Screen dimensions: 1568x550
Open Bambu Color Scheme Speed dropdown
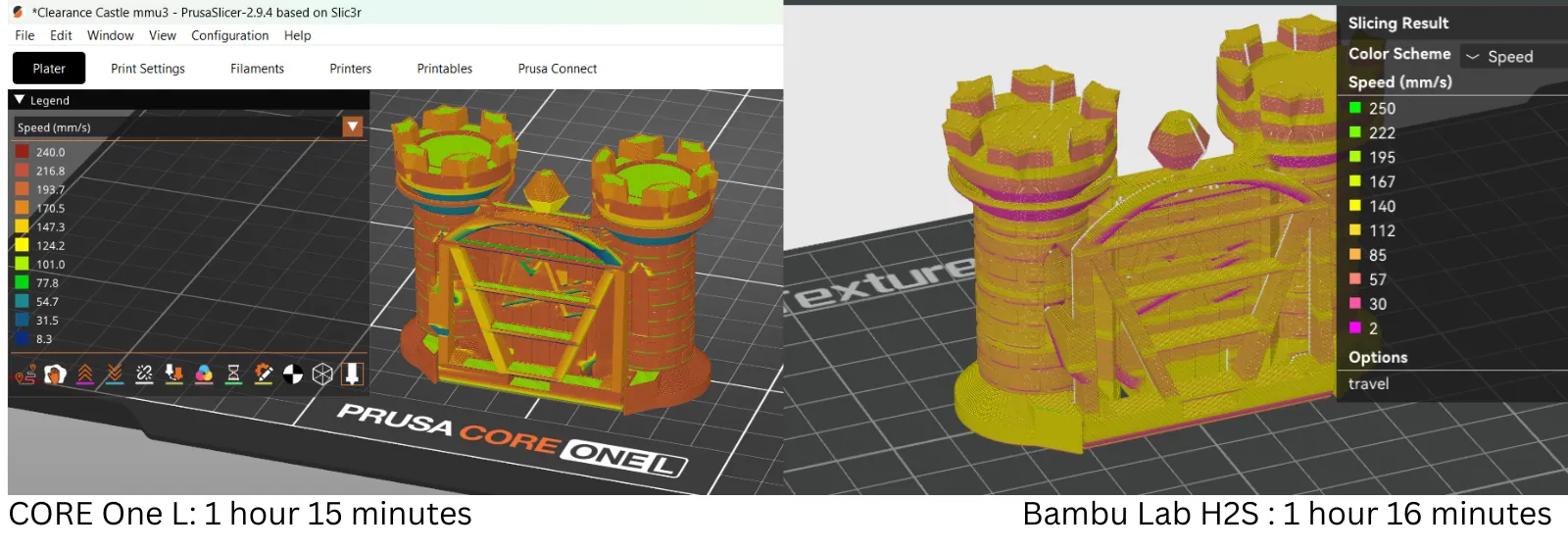pyautogui.click(x=1513, y=57)
